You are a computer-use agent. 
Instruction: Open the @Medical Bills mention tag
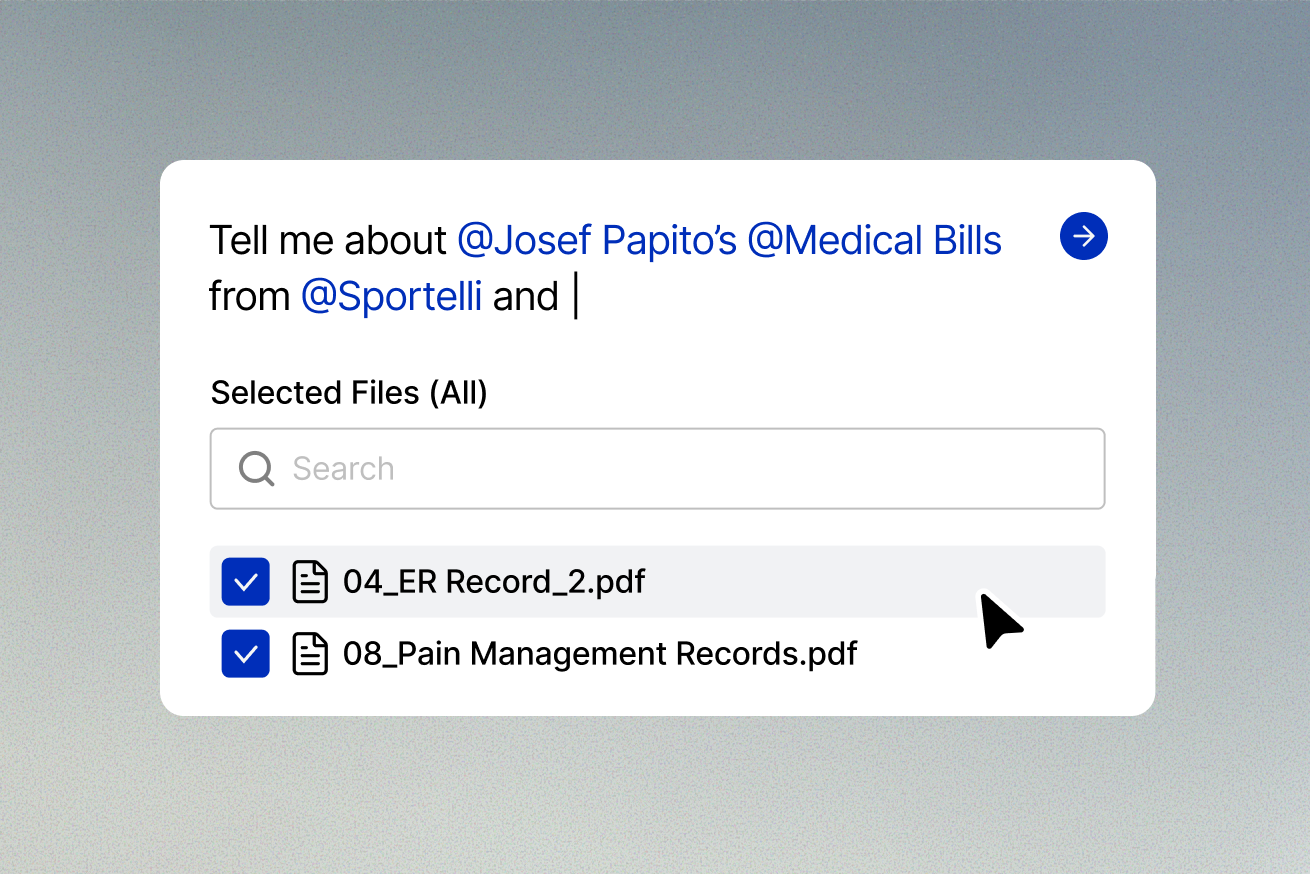pyautogui.click(x=874, y=241)
